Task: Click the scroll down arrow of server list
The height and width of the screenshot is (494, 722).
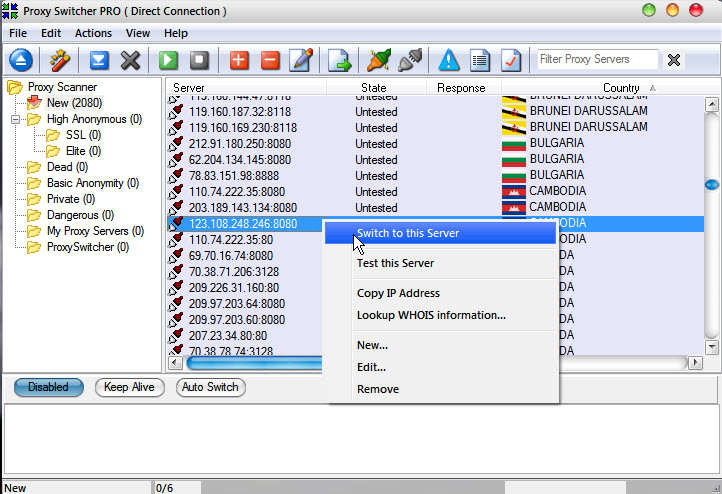Action: click(x=712, y=347)
